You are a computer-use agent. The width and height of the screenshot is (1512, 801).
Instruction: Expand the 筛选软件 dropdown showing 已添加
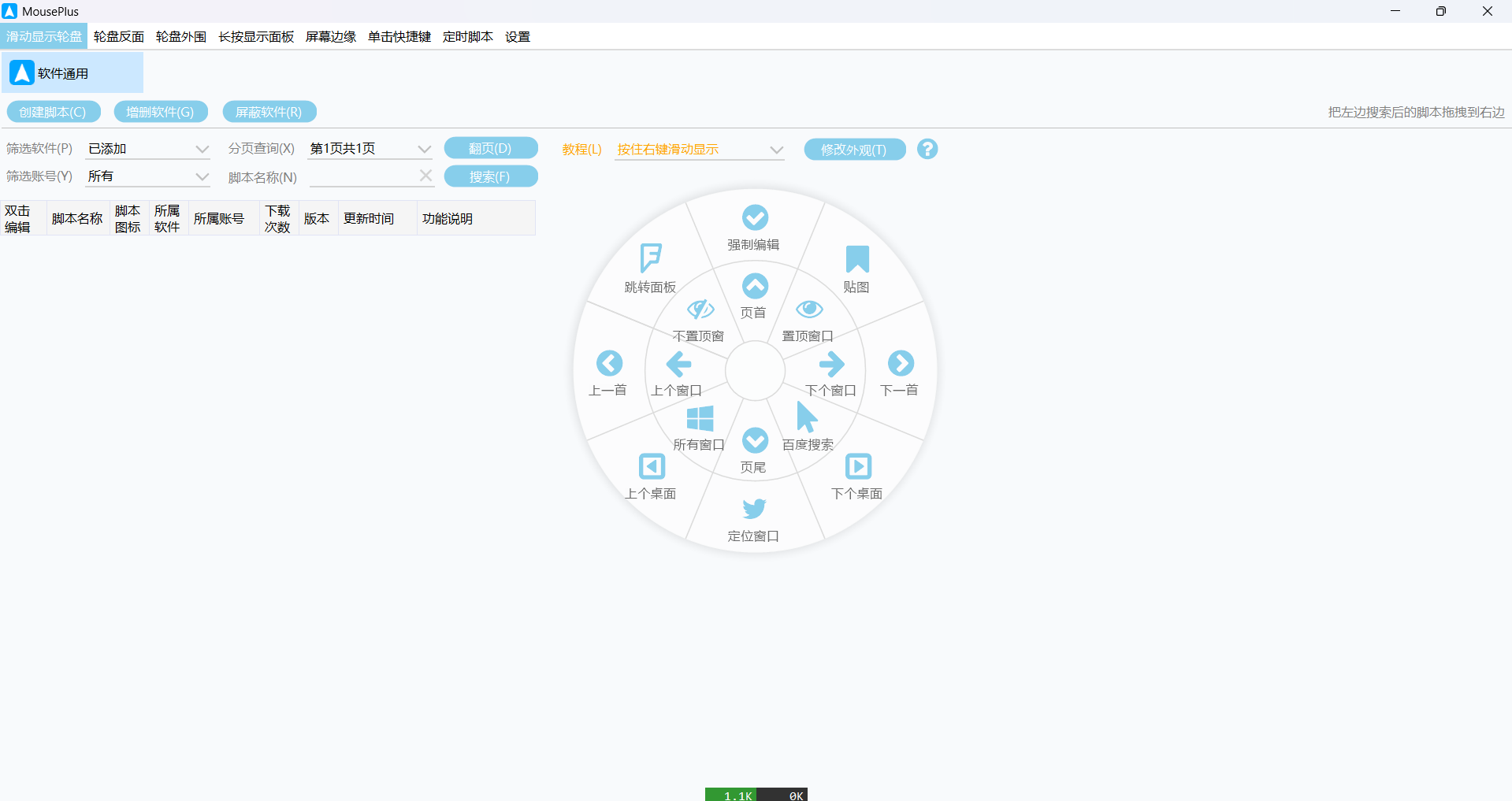(x=147, y=149)
